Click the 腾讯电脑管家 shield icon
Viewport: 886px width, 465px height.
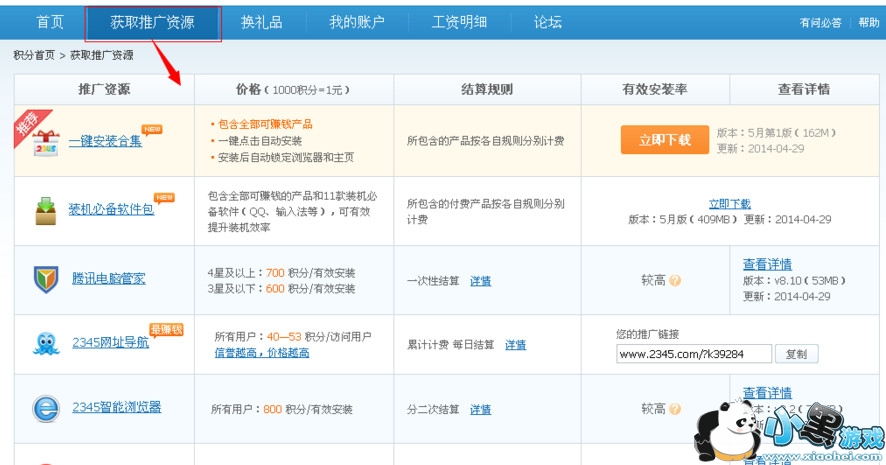46,279
